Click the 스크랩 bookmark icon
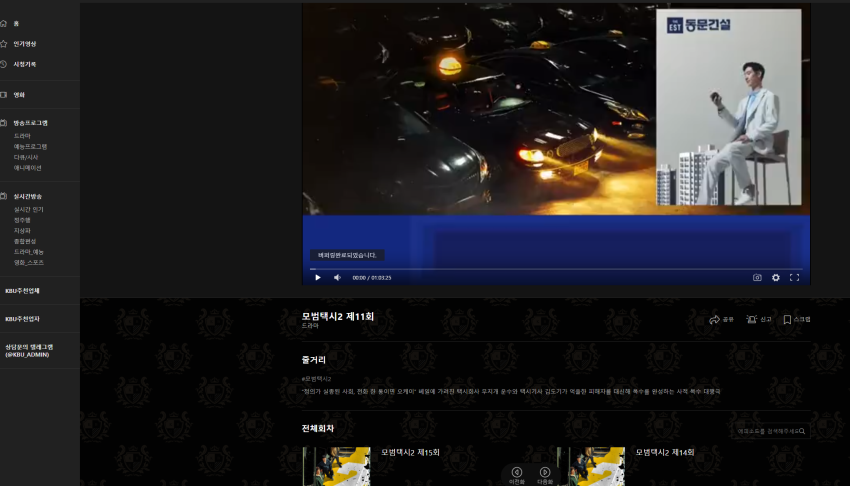850x486 pixels. (x=787, y=320)
